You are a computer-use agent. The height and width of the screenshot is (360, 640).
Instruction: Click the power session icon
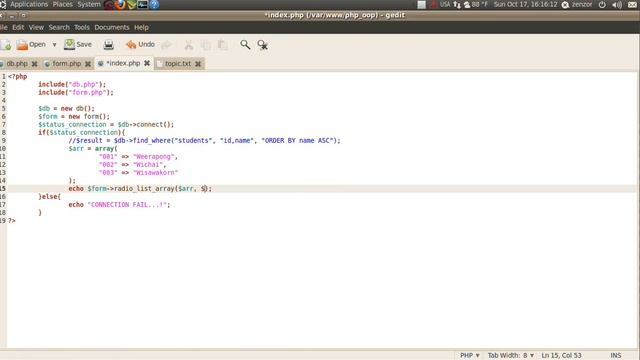[x=602, y=5]
